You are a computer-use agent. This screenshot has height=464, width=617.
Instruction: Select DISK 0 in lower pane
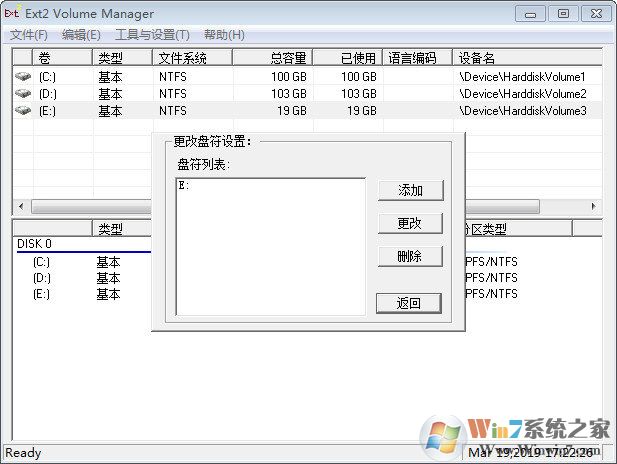[x=35, y=244]
